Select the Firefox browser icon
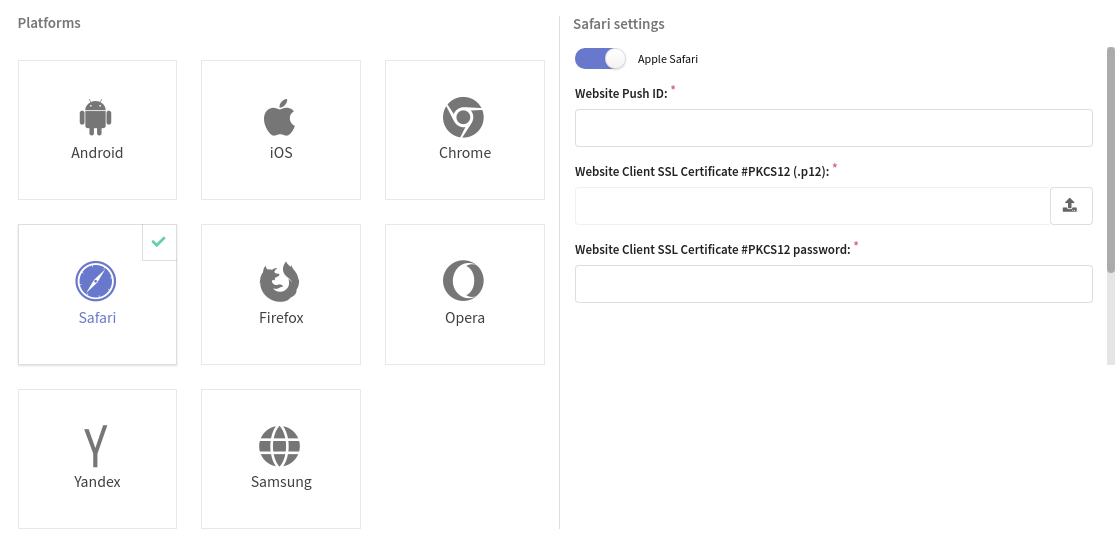1120x553 pixels. click(280, 282)
